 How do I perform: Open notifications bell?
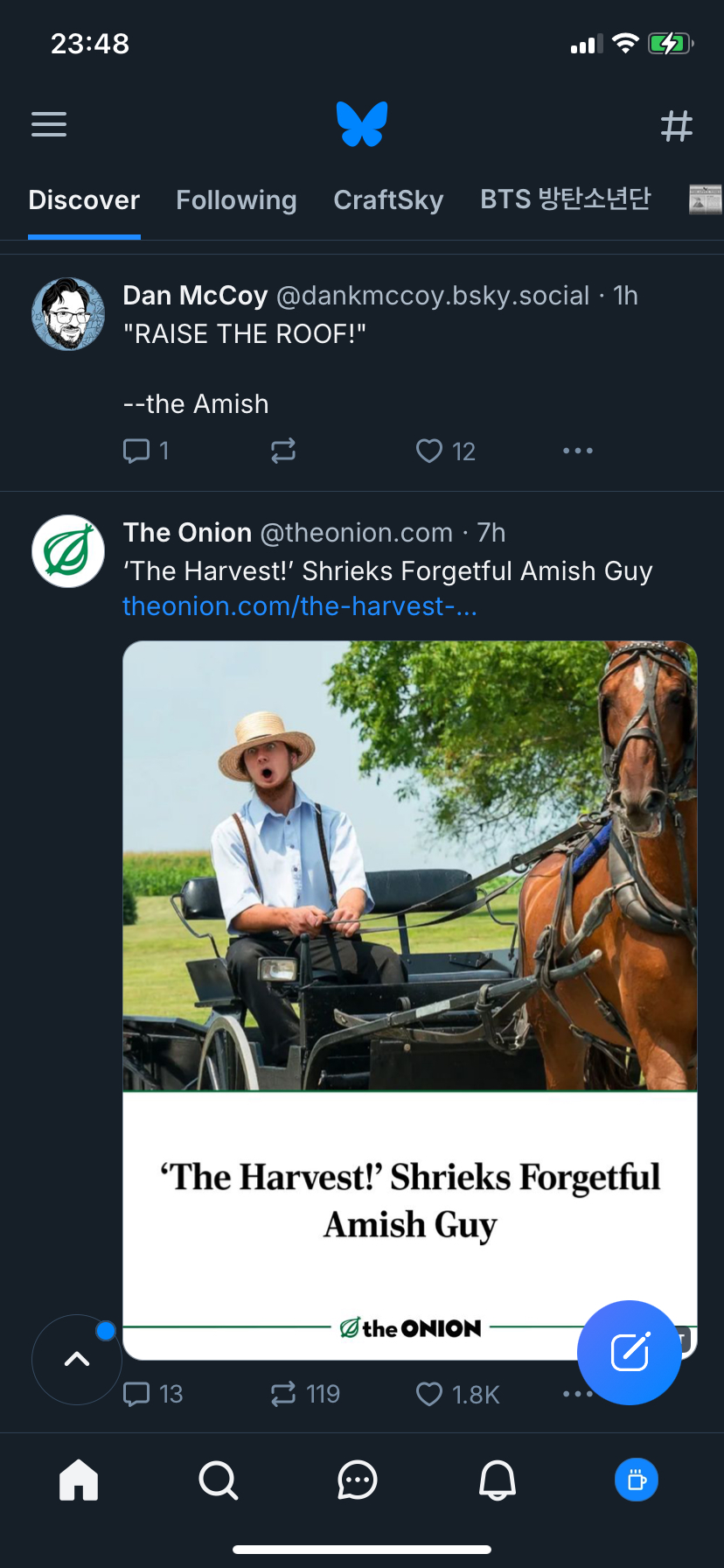click(x=498, y=1480)
